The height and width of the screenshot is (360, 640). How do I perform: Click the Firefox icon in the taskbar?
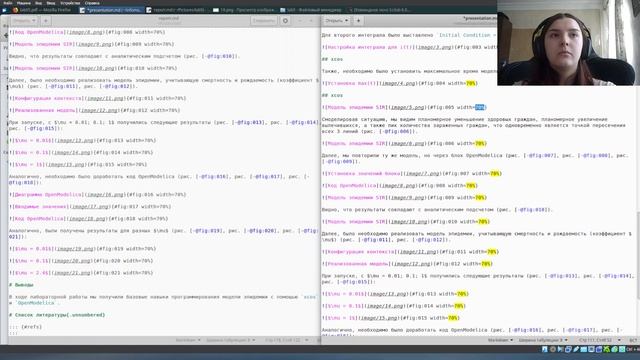click(x=16, y=10)
